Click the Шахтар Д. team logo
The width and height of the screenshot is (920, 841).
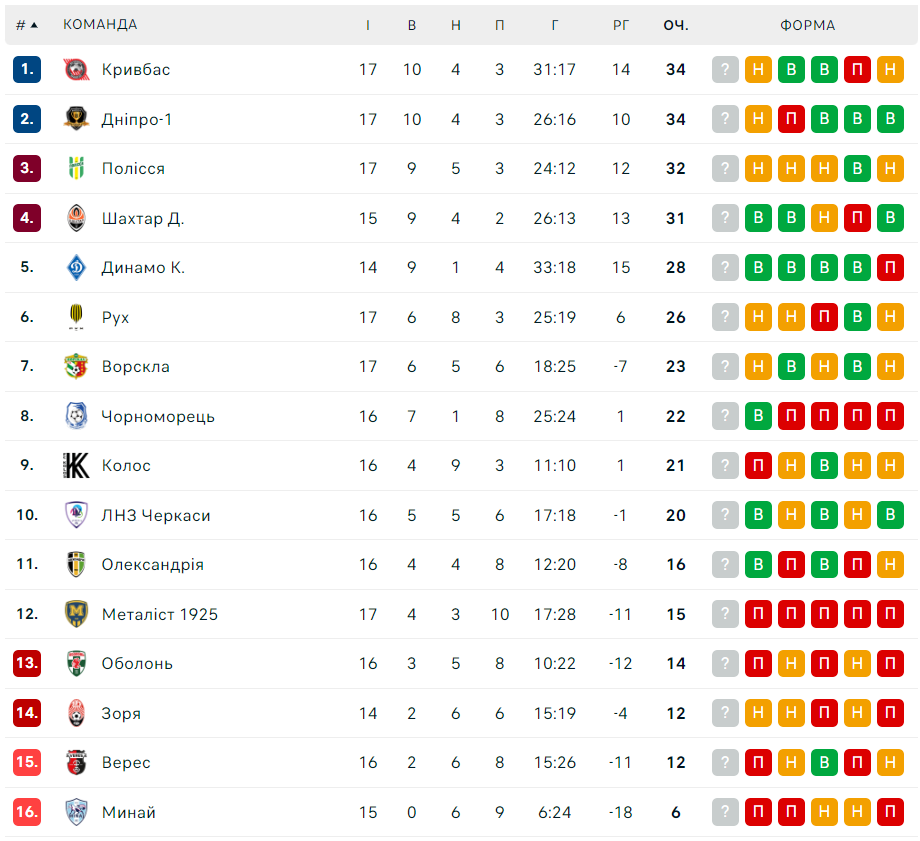[x=76, y=218]
